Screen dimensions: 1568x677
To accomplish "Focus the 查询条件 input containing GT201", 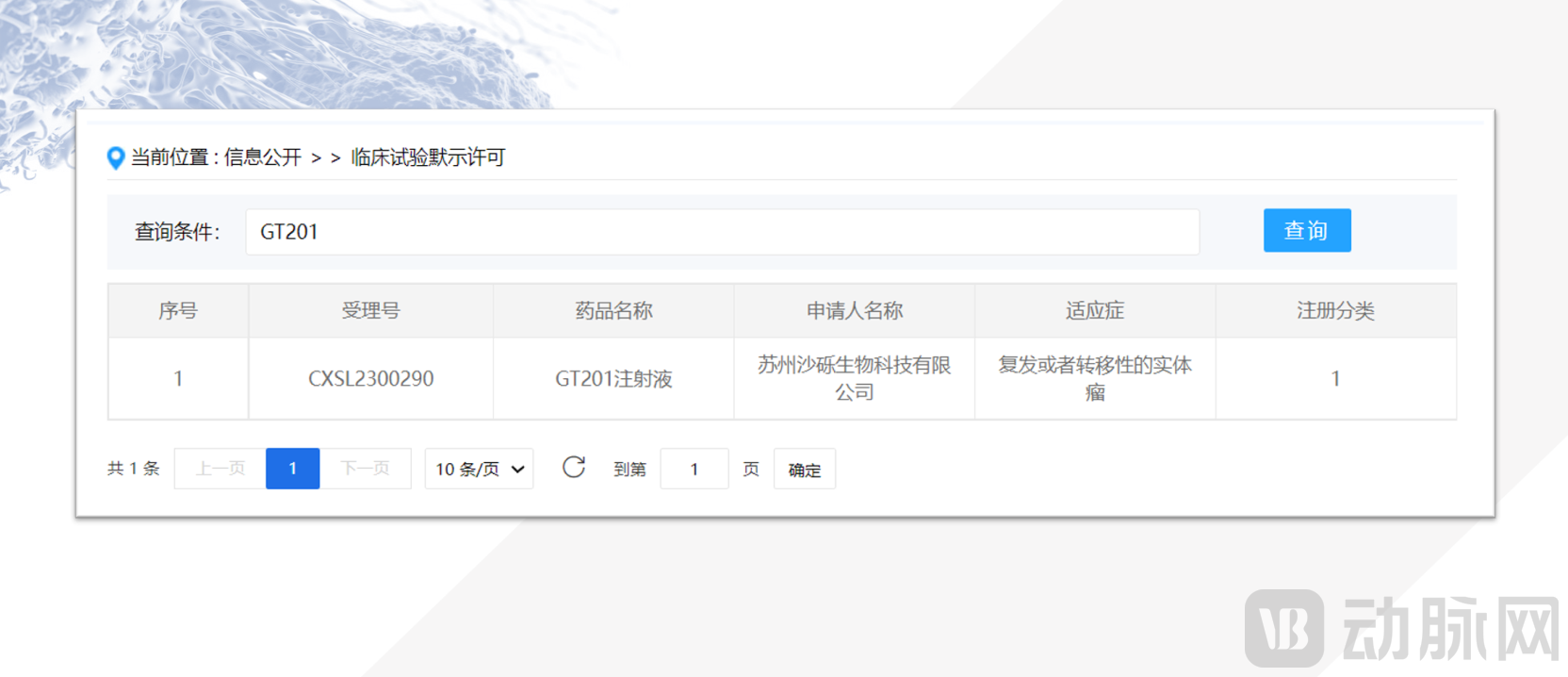I will tap(723, 232).
